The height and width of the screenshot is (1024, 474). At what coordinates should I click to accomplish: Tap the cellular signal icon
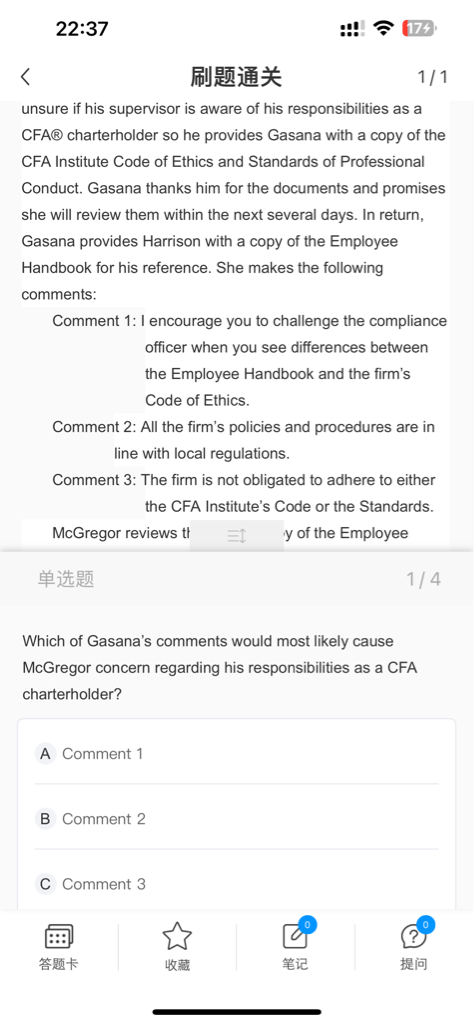point(353,29)
